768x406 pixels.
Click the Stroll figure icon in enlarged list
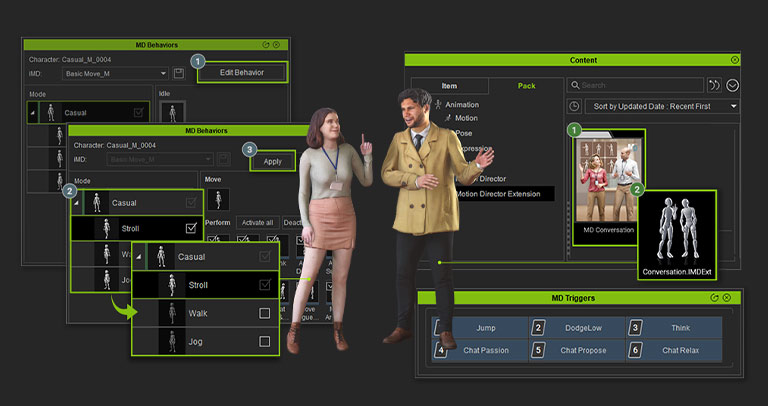click(x=172, y=285)
